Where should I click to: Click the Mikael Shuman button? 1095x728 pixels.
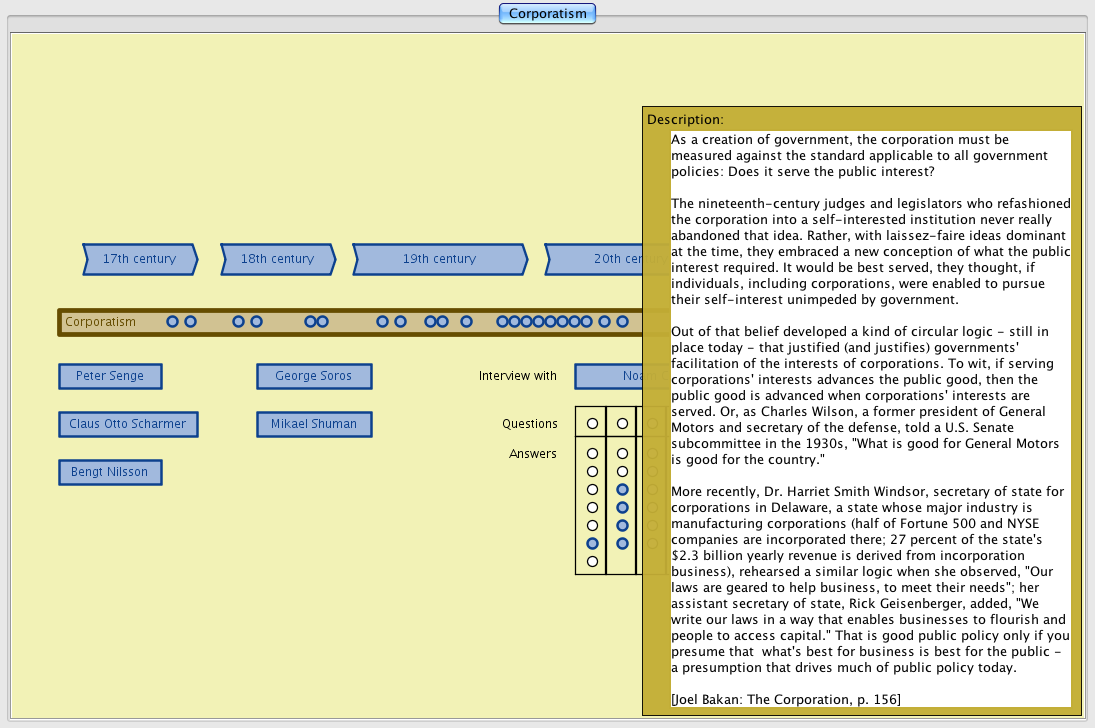(314, 424)
